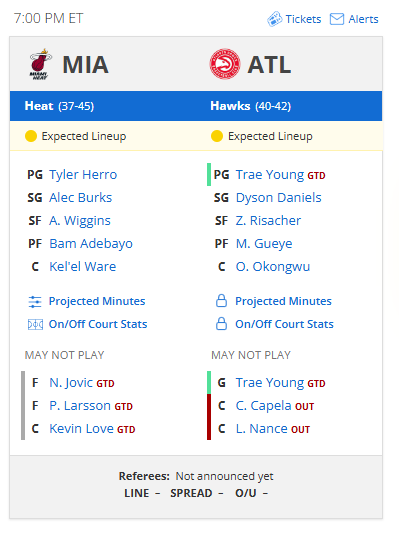399x536 pixels.
Task: Click the Heat Projected Minutes sliders icon
Action: 35,302
